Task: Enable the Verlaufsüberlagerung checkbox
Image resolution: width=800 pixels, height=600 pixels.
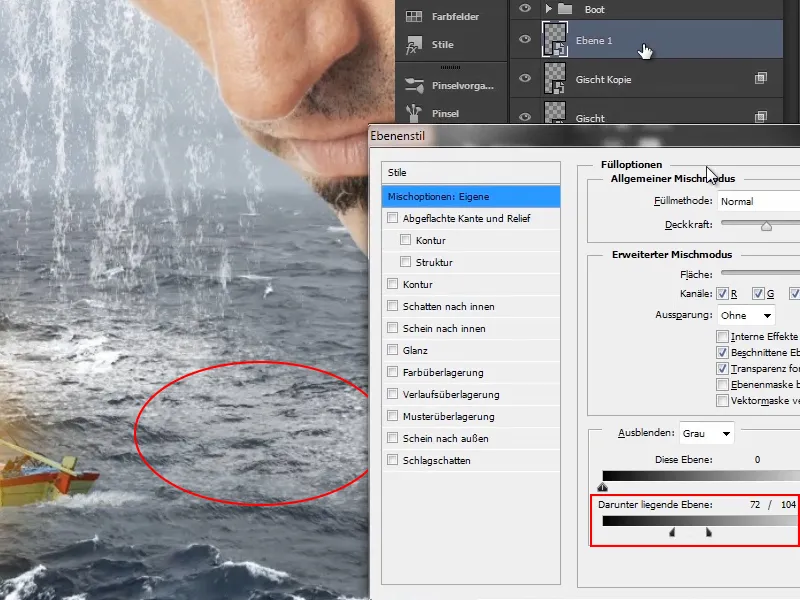Action: 392,394
